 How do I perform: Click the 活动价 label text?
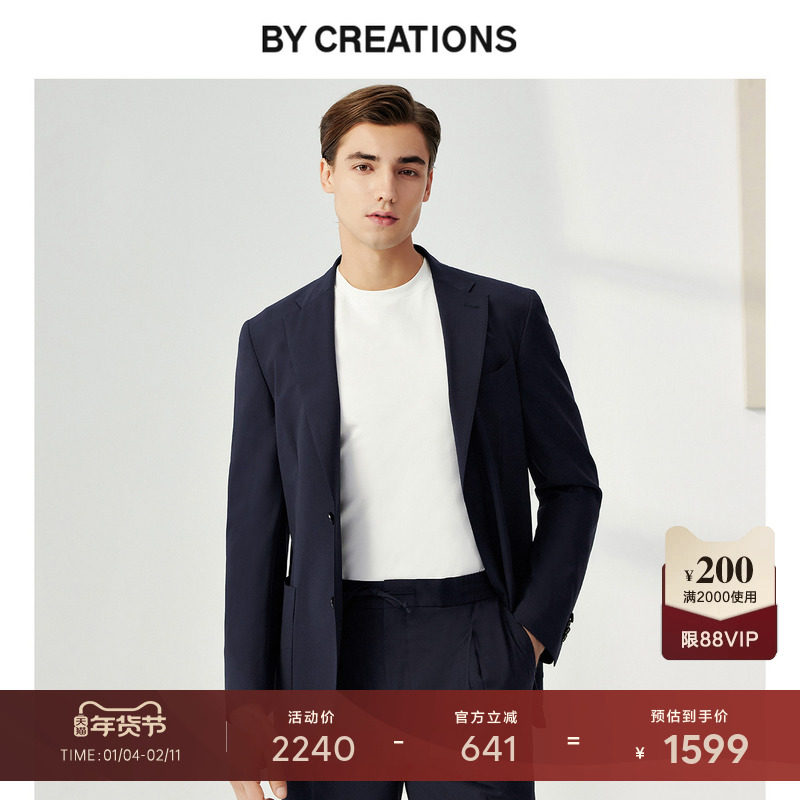(311, 717)
